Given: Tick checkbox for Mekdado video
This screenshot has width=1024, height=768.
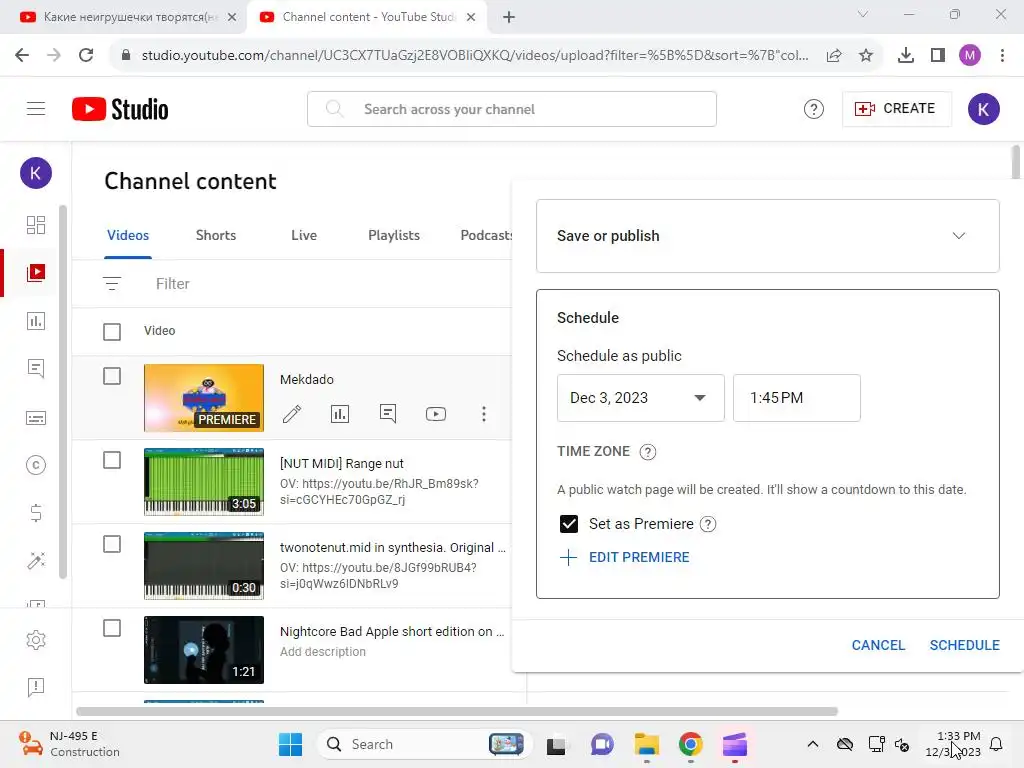Looking at the screenshot, I should [112, 376].
